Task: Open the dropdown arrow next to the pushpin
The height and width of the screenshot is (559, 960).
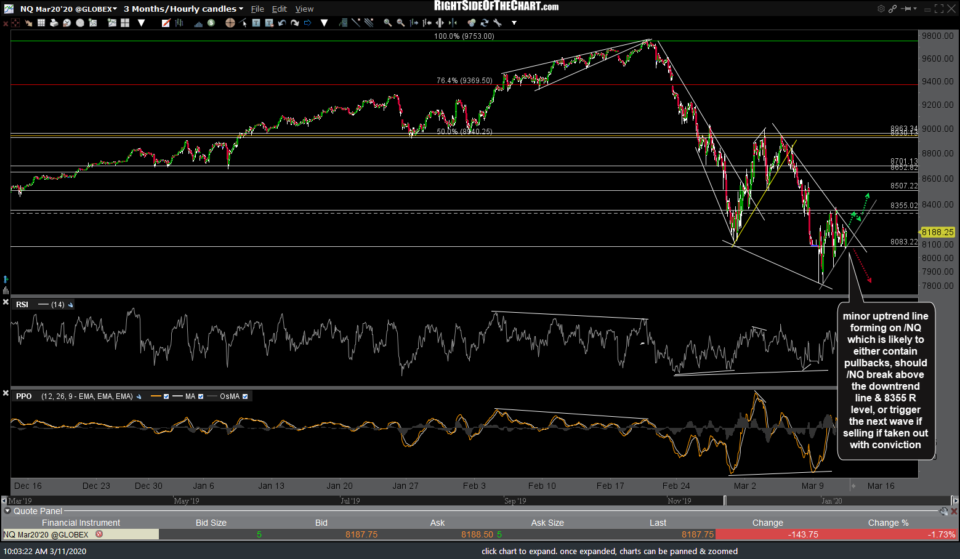Action: 915,9
